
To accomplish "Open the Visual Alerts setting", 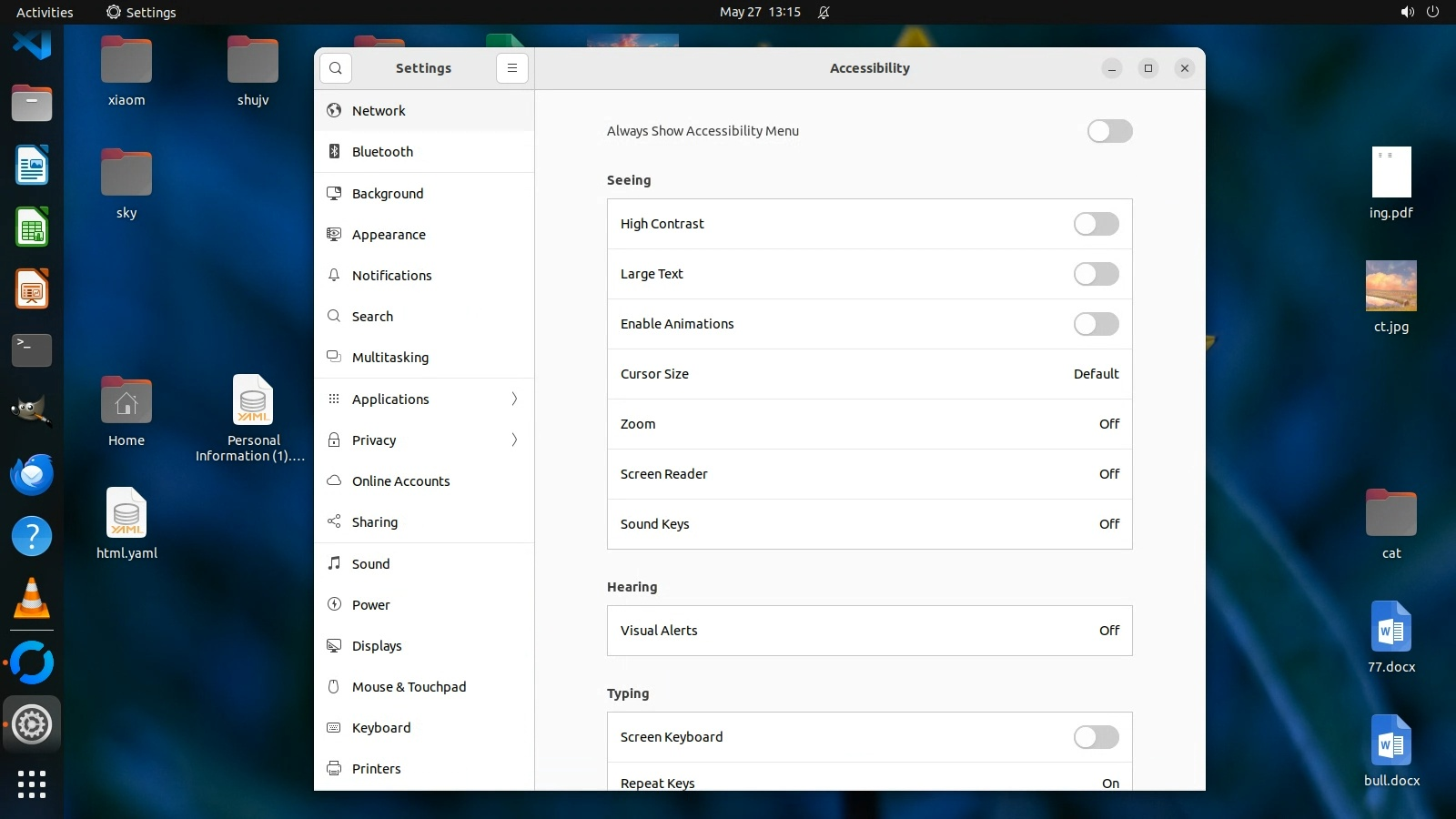I will (869, 631).
